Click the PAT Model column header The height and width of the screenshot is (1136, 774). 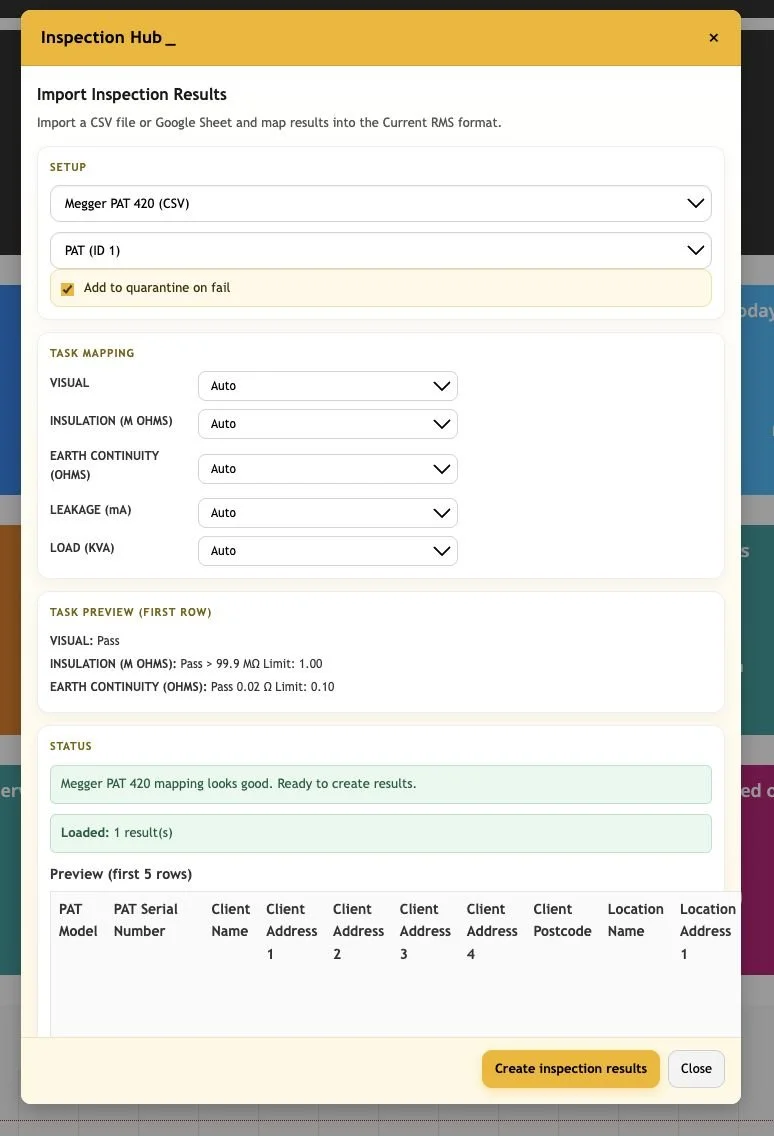pos(78,920)
